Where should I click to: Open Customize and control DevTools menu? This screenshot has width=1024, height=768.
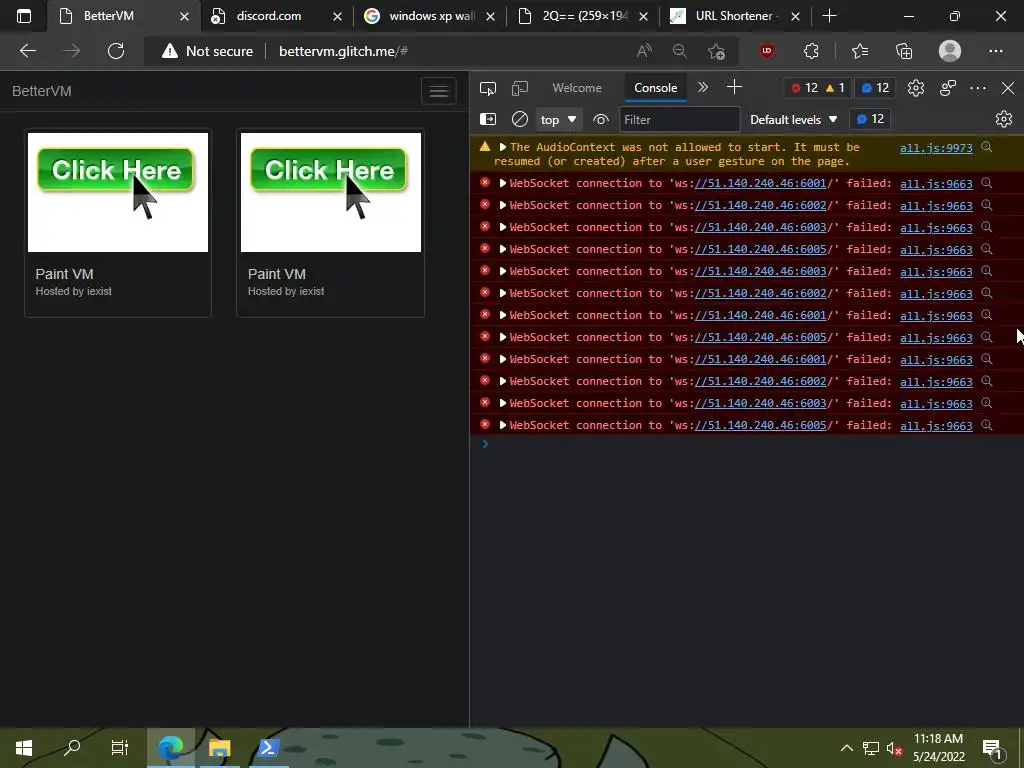(x=978, y=88)
